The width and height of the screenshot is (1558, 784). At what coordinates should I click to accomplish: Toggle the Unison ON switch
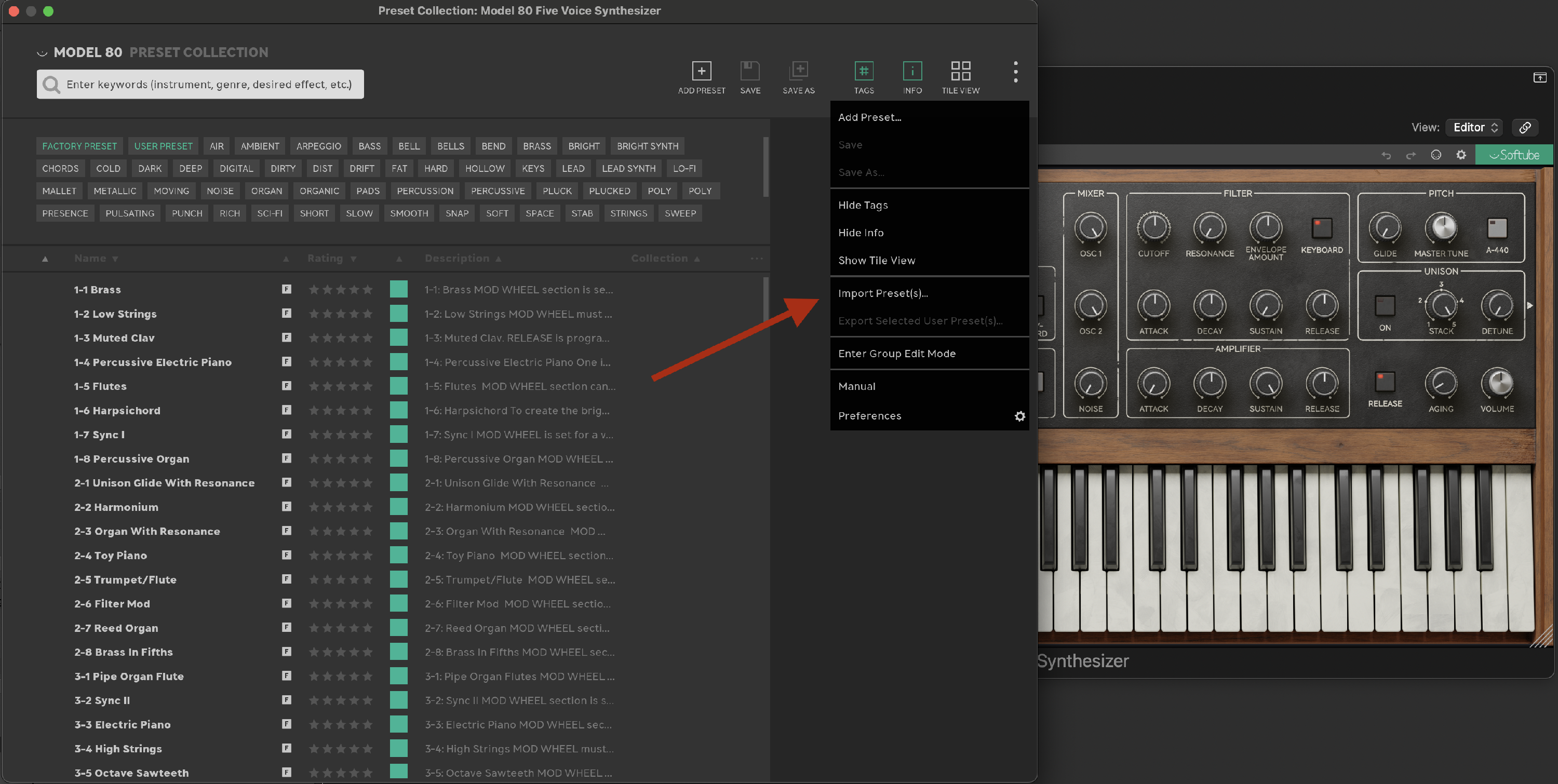click(1385, 305)
